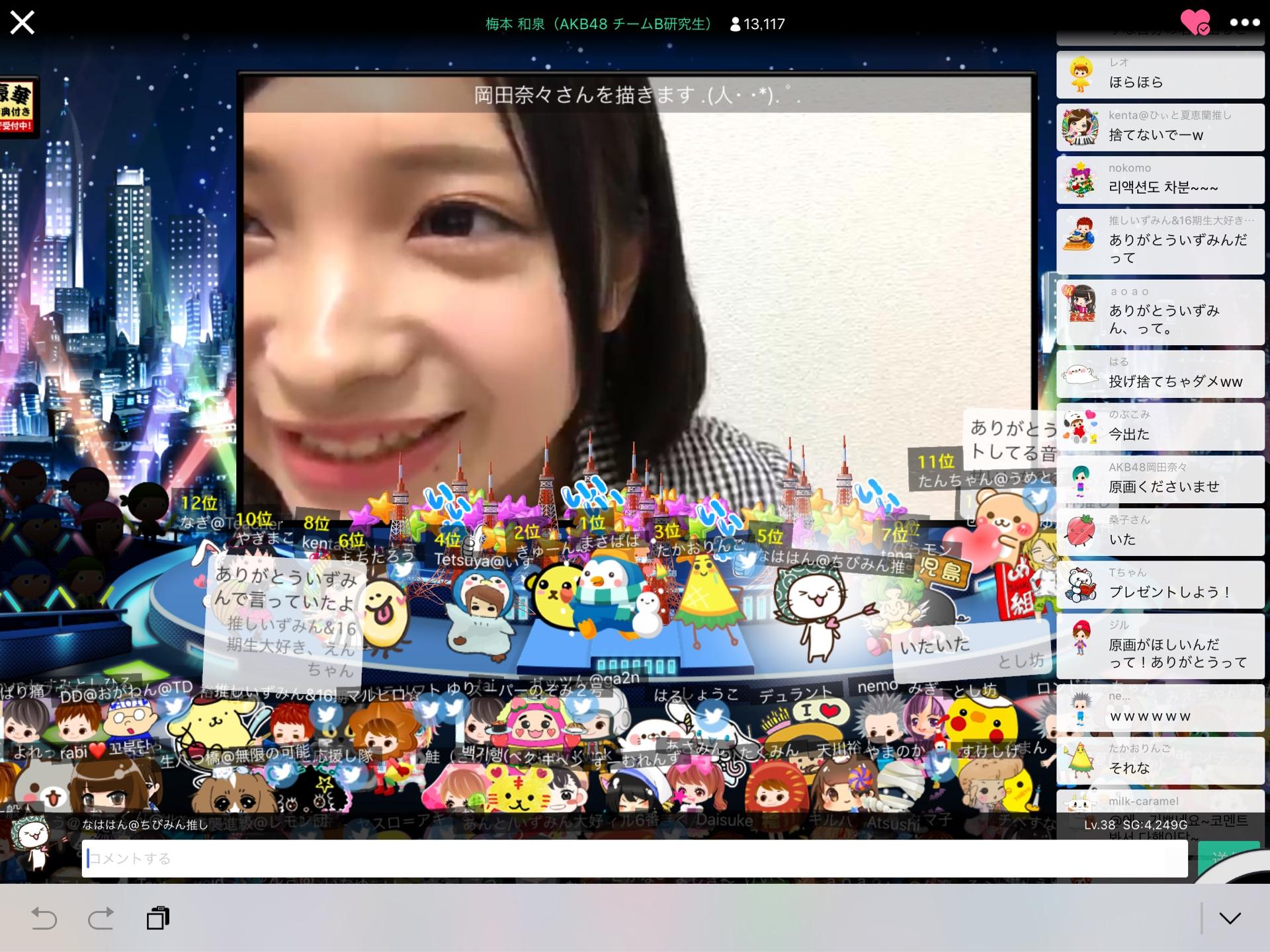Tap the copy/clipboard icon in bottom bar
Image resolution: width=1270 pixels, height=952 pixels.
[x=157, y=918]
